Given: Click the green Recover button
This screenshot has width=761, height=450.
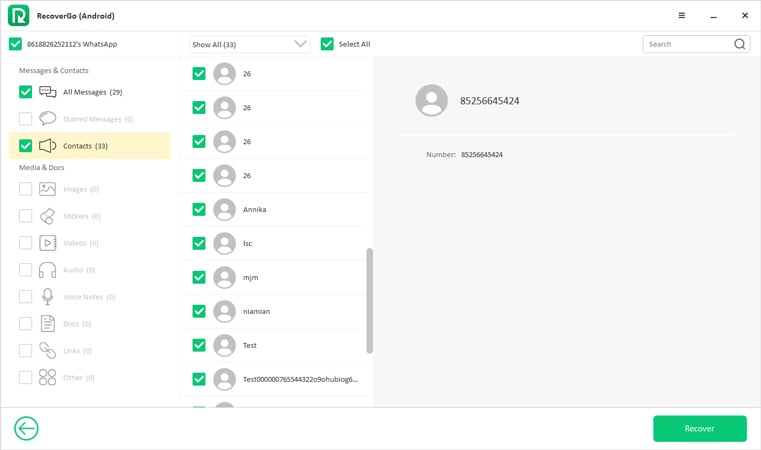Looking at the screenshot, I should click(x=699, y=428).
